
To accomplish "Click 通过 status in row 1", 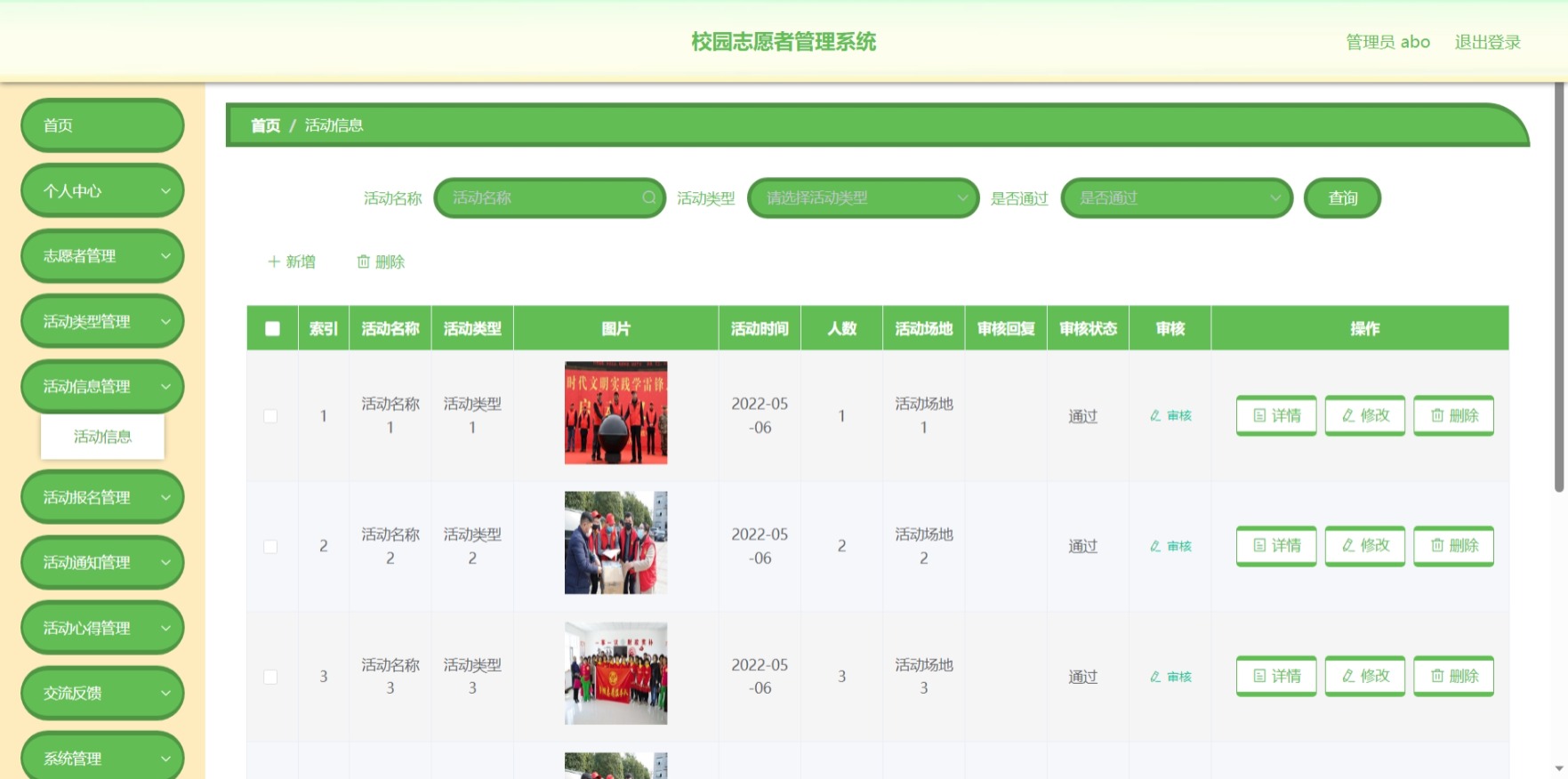I will click(x=1082, y=416).
